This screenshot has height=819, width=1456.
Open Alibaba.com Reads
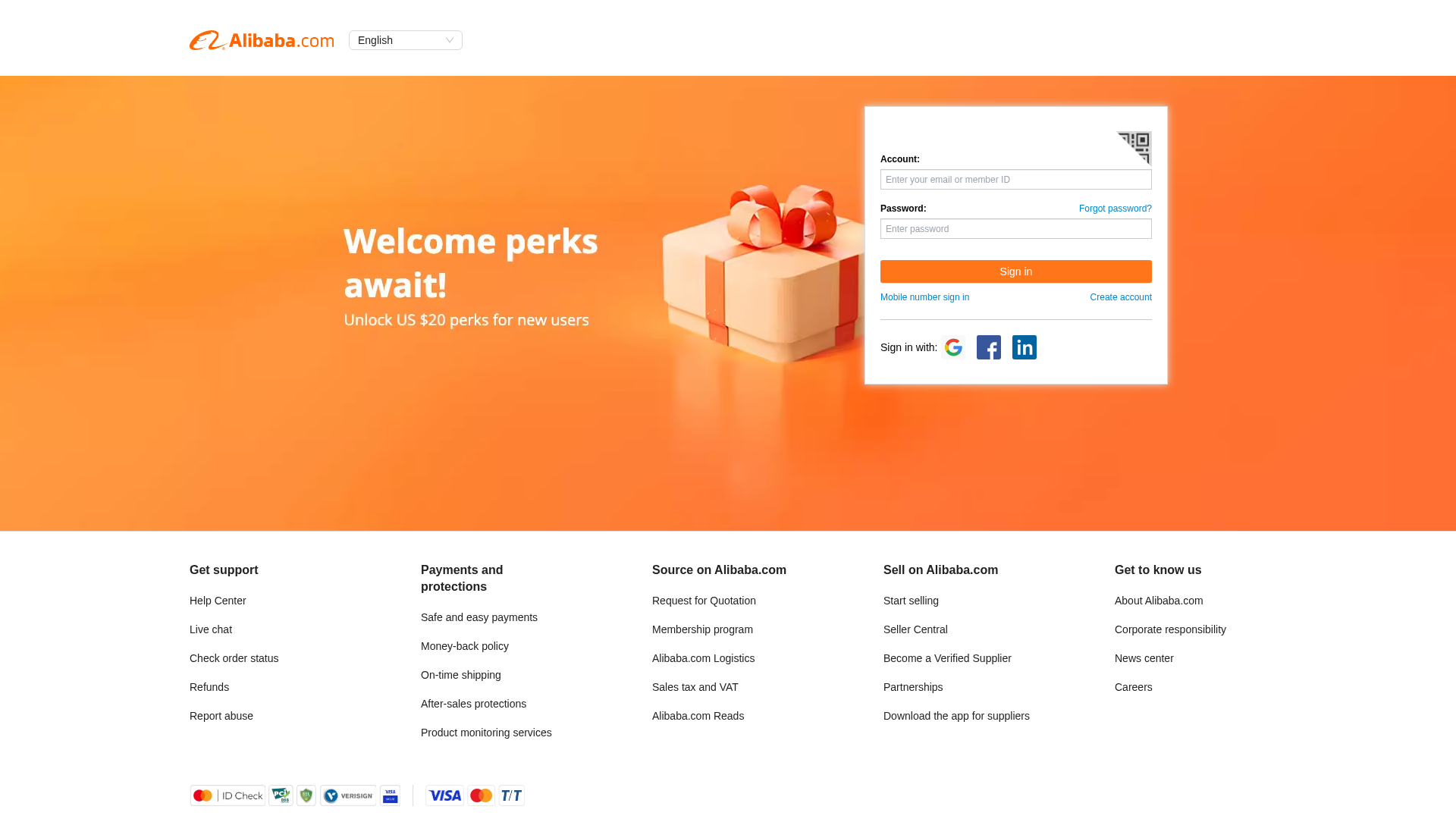pyautogui.click(x=698, y=716)
